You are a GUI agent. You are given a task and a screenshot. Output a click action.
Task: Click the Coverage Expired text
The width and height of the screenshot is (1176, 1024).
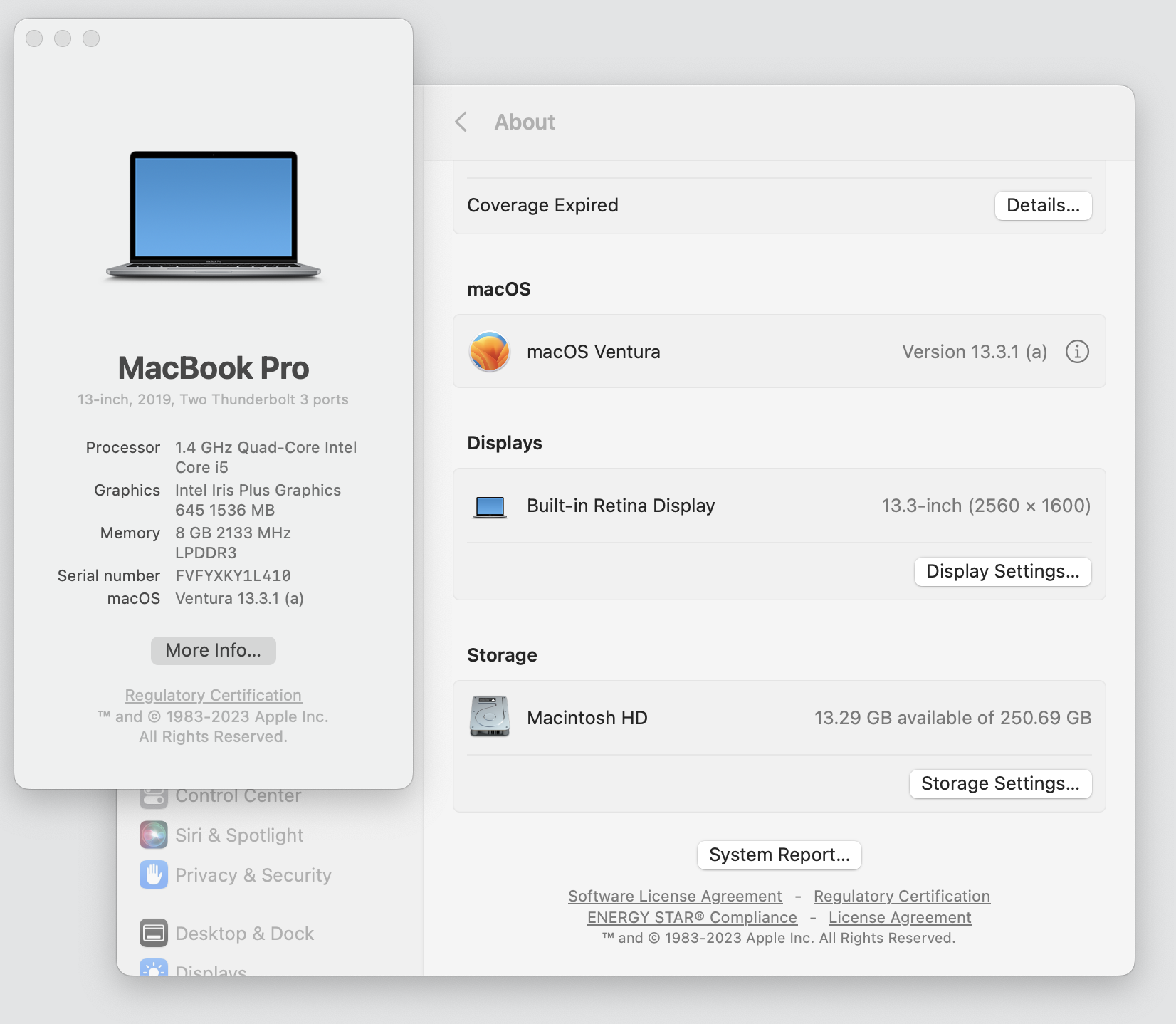tap(542, 205)
